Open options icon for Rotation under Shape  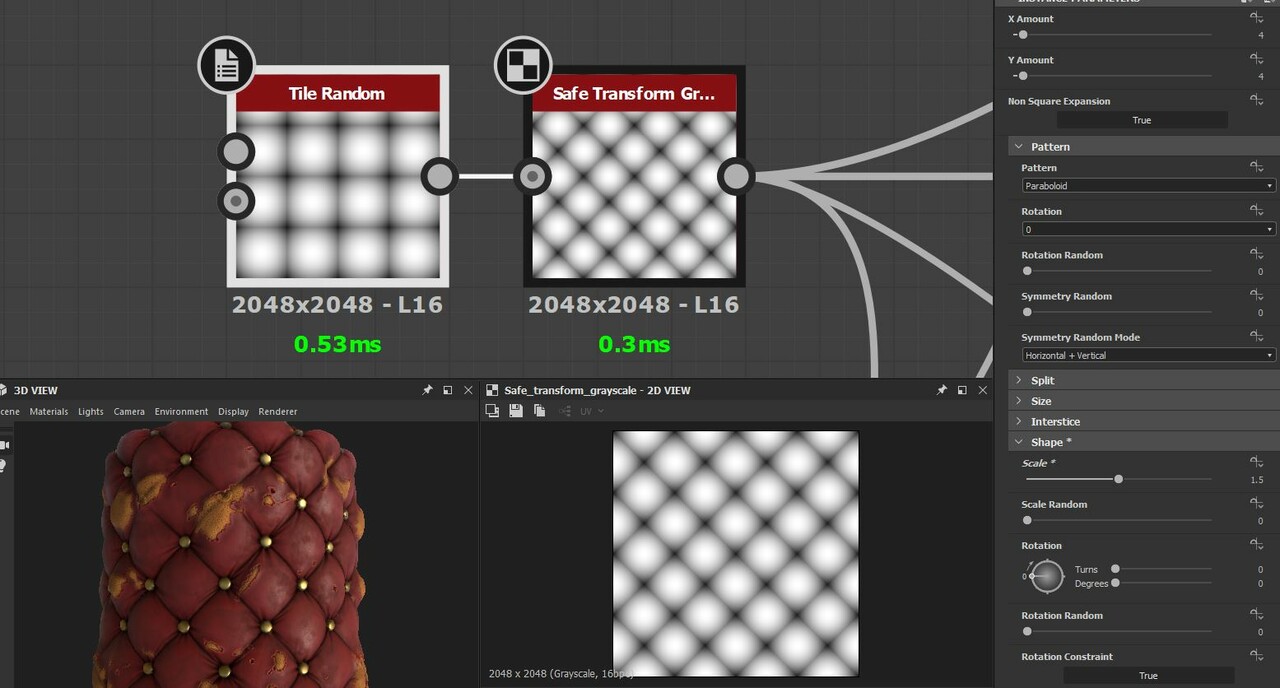point(1256,546)
